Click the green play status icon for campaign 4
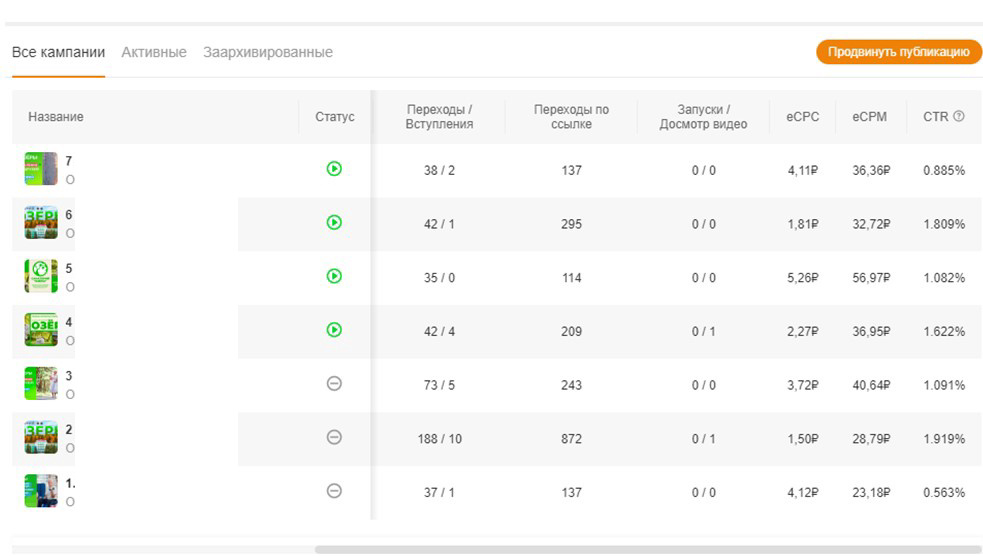983x556 pixels. click(334, 330)
